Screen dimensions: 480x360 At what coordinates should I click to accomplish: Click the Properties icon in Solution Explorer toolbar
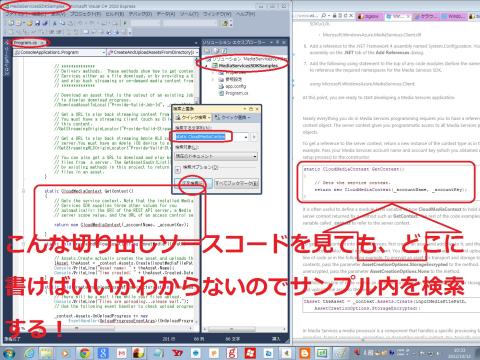(x=208, y=51)
